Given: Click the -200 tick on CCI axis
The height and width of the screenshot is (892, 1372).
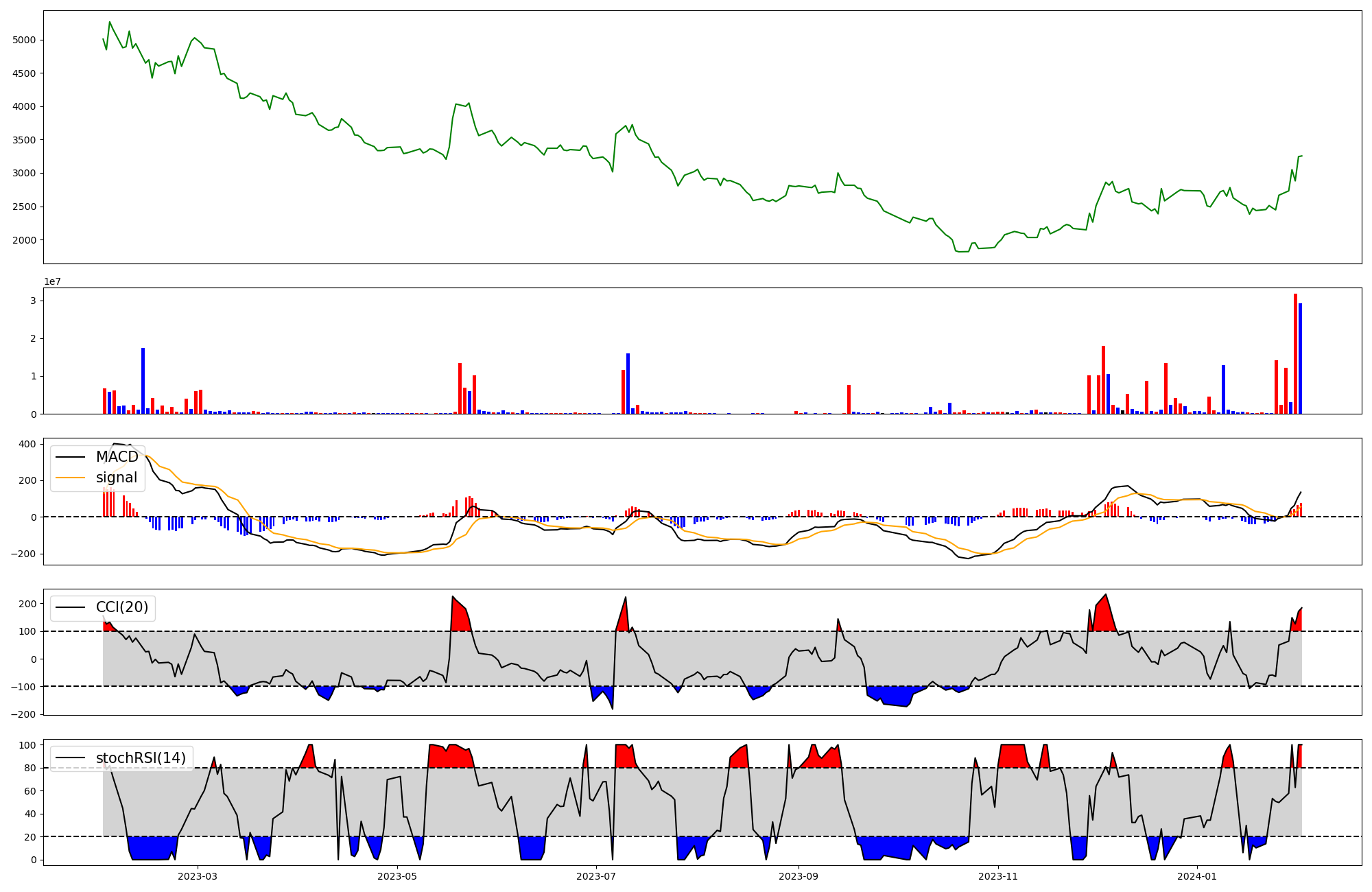Looking at the screenshot, I should point(25,714).
